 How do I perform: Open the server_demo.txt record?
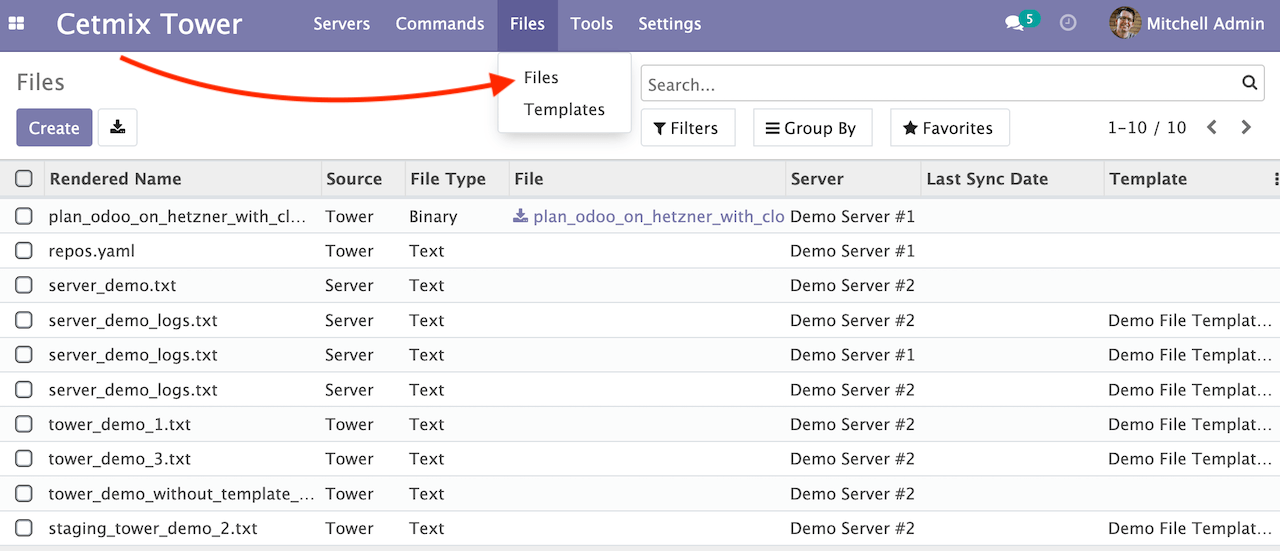[x=112, y=285]
